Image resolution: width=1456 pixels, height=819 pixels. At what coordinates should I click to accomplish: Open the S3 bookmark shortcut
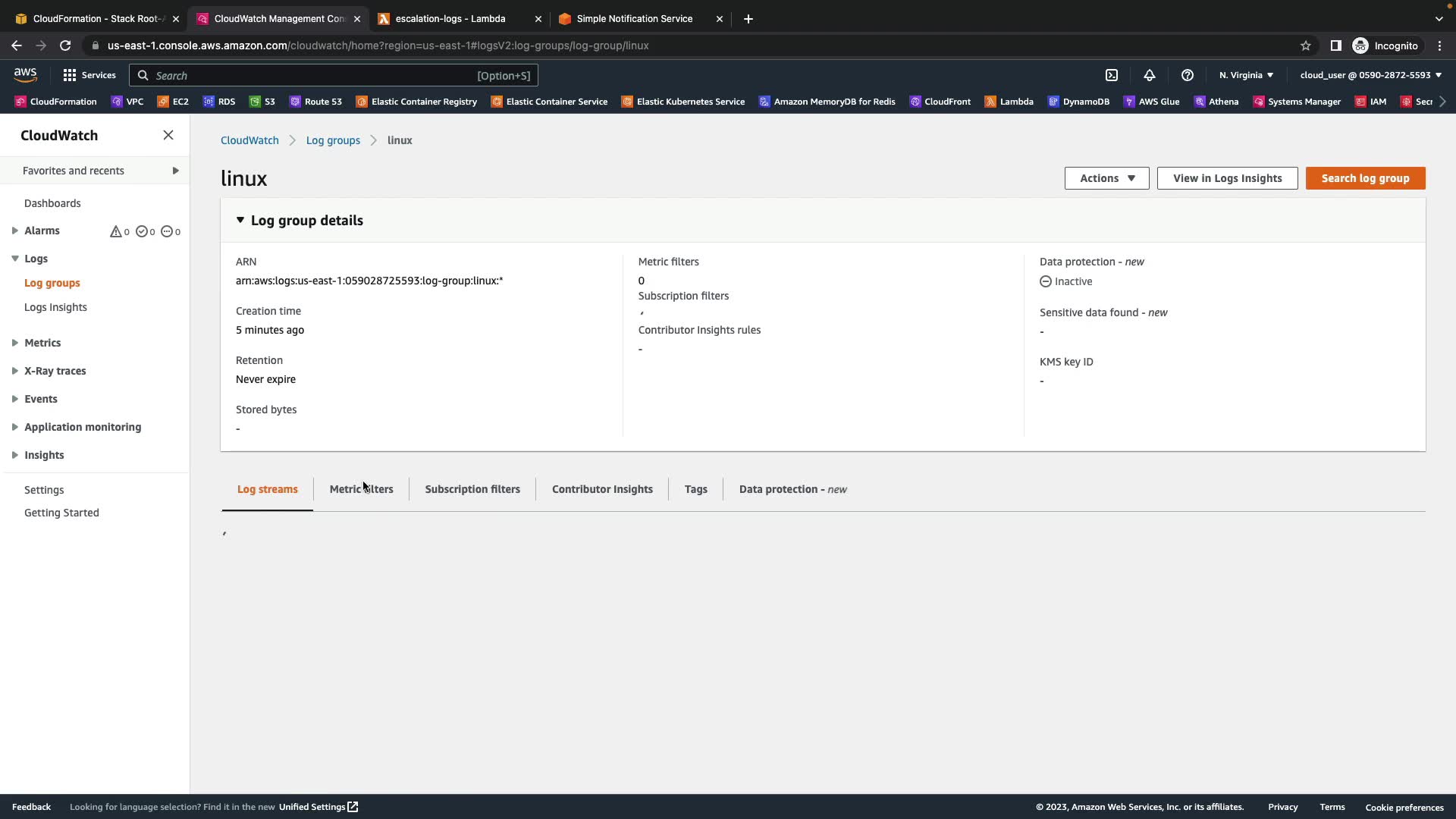click(262, 102)
